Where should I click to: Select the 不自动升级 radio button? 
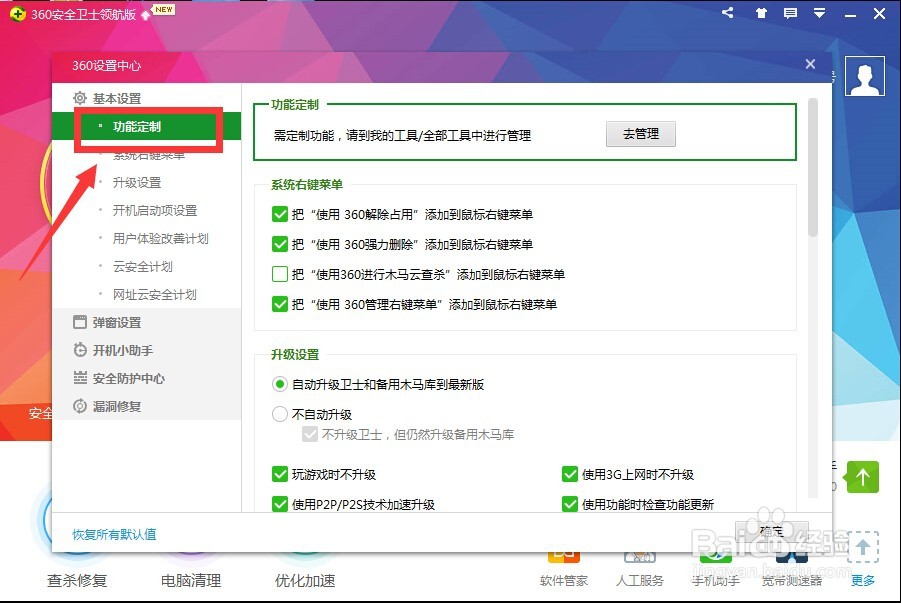pos(280,414)
